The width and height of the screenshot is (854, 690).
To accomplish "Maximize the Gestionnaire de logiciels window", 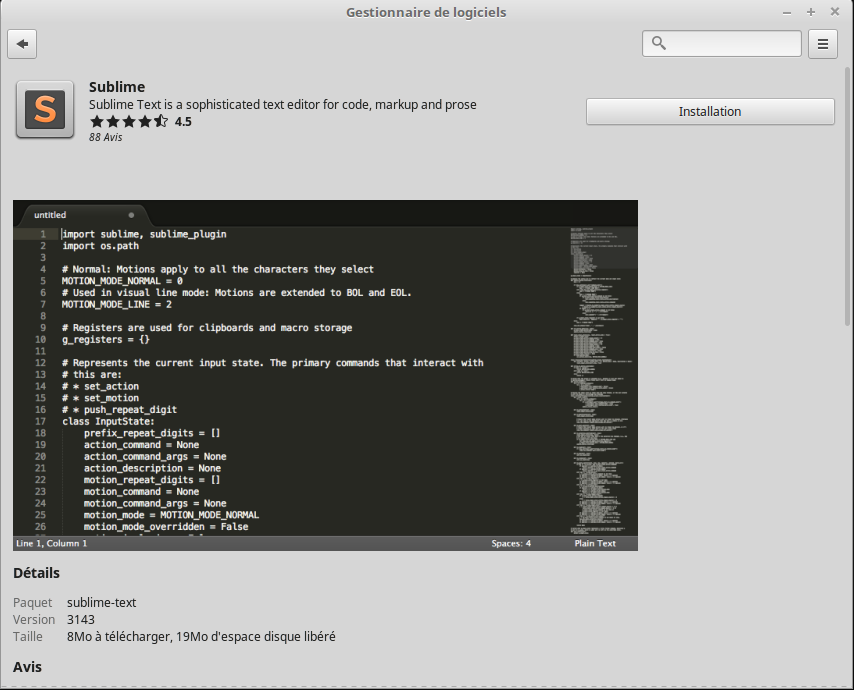I will [811, 12].
